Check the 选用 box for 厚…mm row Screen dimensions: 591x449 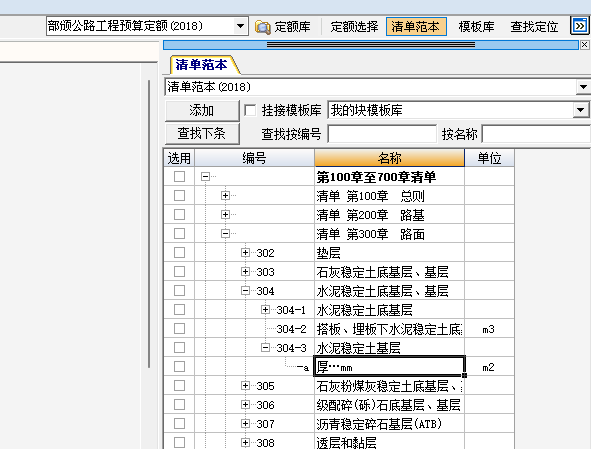coord(179,366)
